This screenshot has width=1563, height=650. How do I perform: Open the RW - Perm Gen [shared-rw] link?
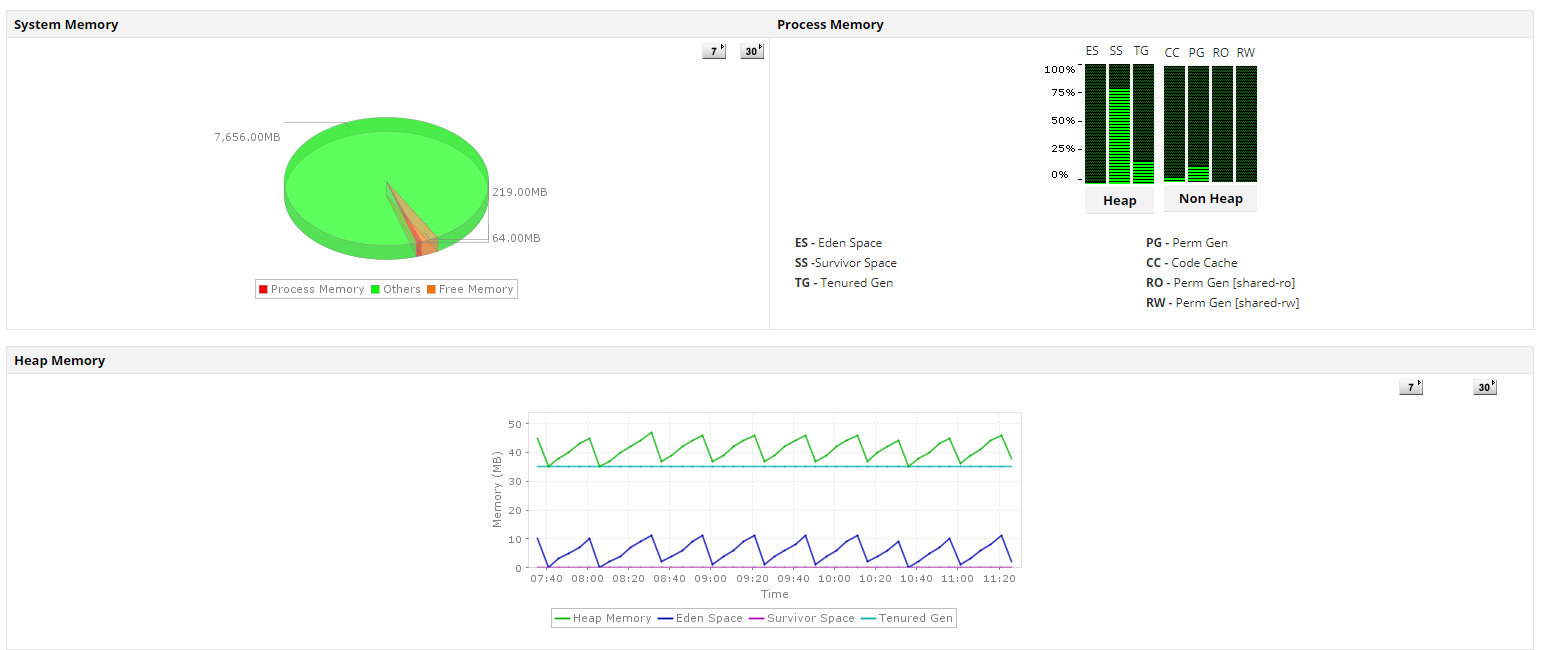1224,302
